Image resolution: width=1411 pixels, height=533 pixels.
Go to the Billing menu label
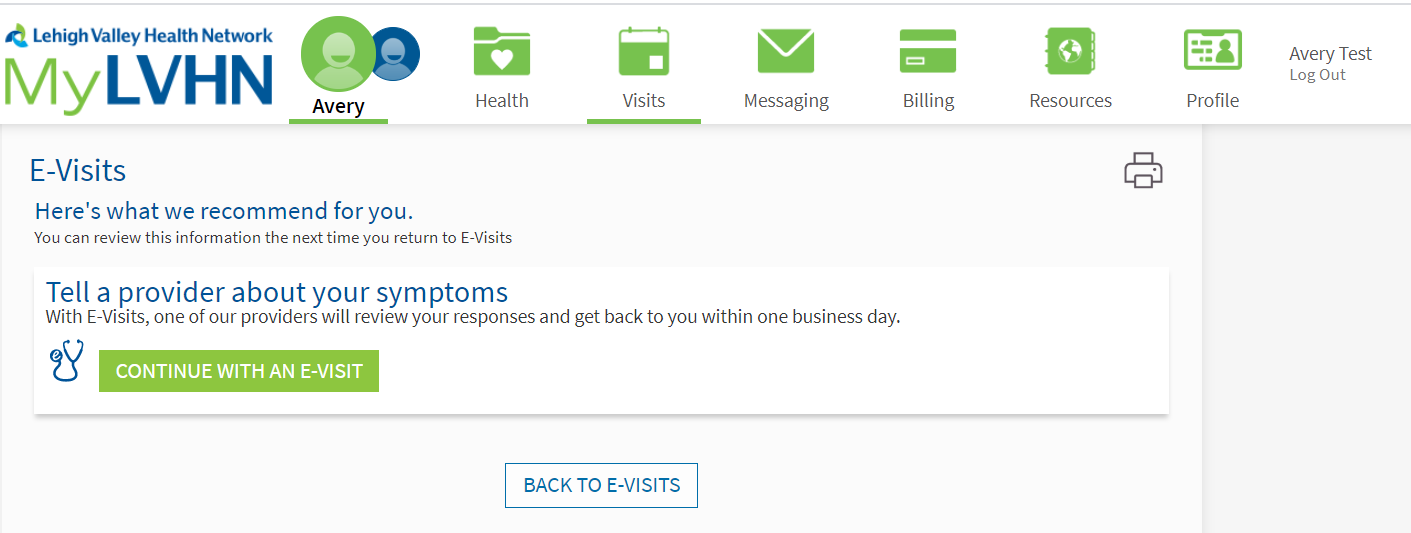[928, 101]
